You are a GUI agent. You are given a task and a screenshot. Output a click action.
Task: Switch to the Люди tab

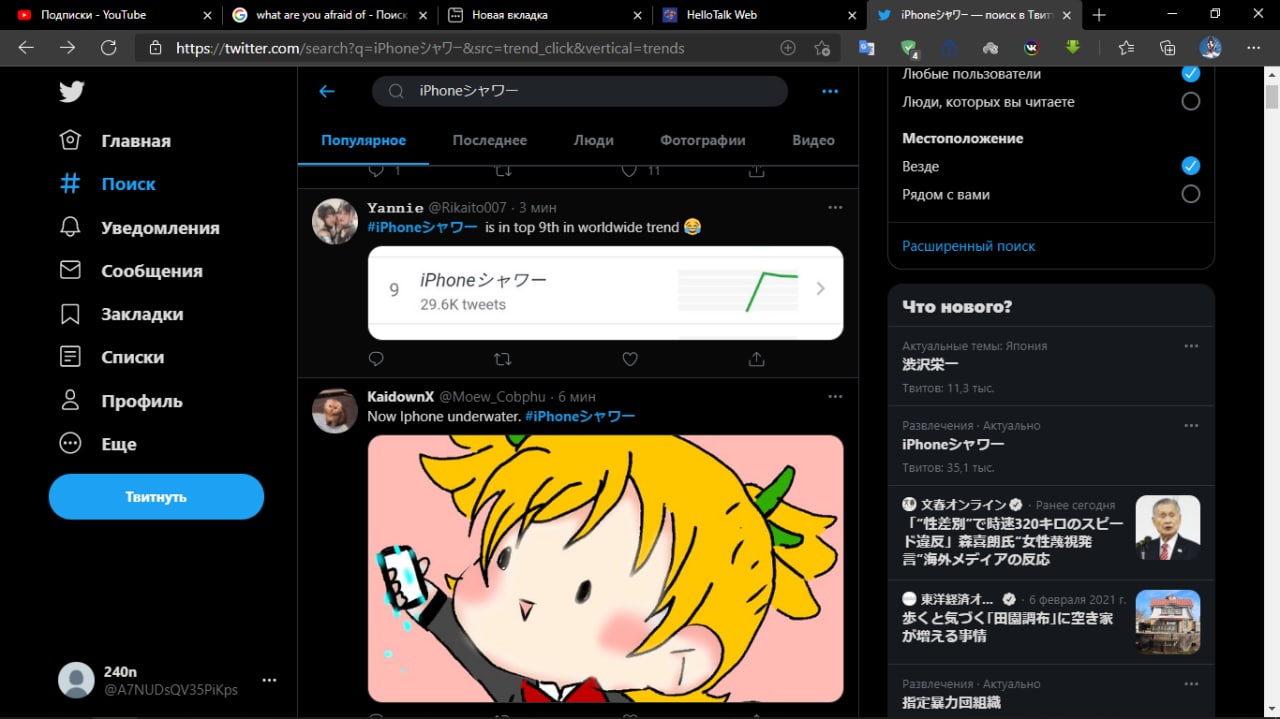pos(593,140)
